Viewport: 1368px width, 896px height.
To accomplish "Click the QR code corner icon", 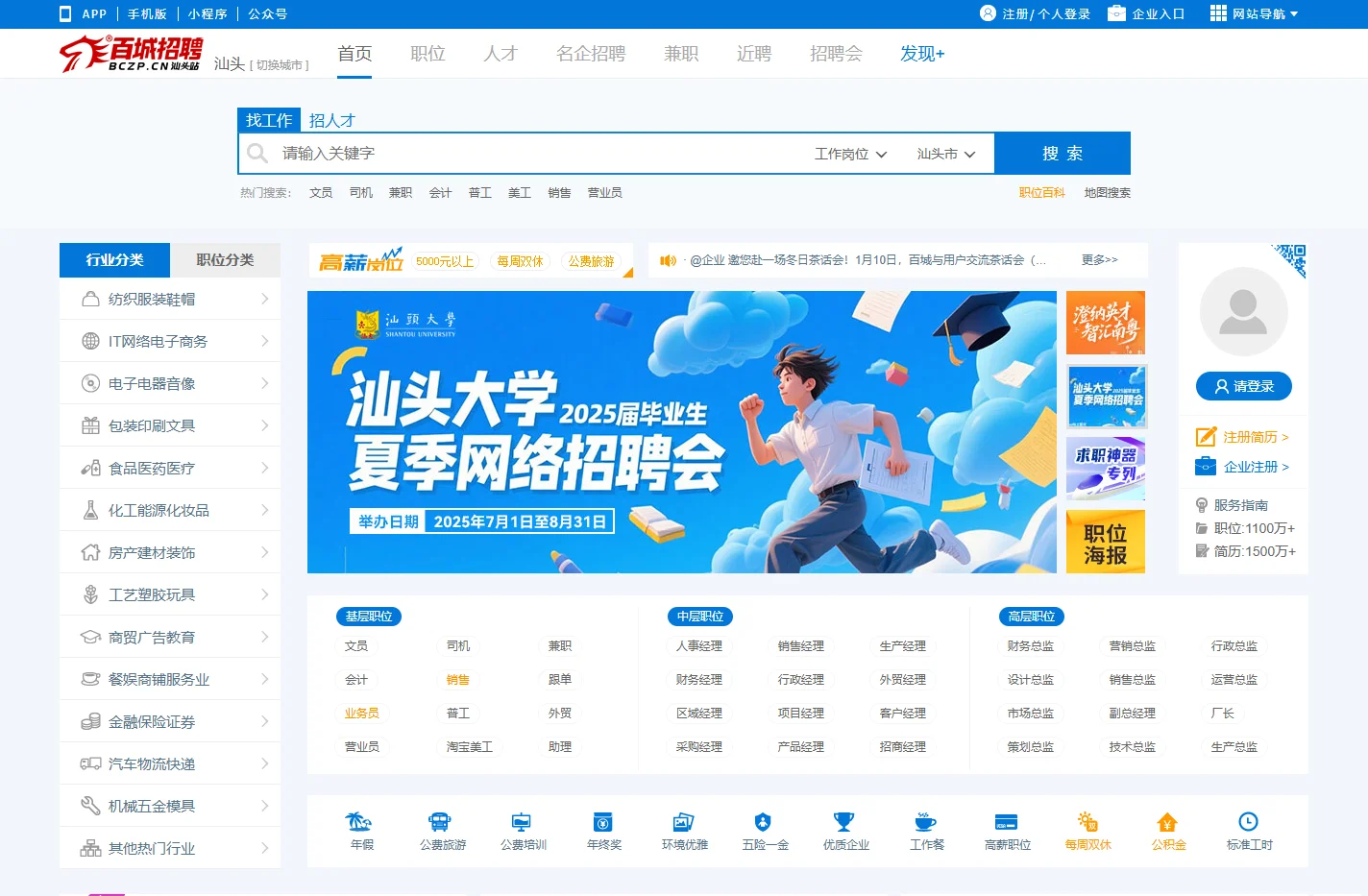I will point(1291,259).
